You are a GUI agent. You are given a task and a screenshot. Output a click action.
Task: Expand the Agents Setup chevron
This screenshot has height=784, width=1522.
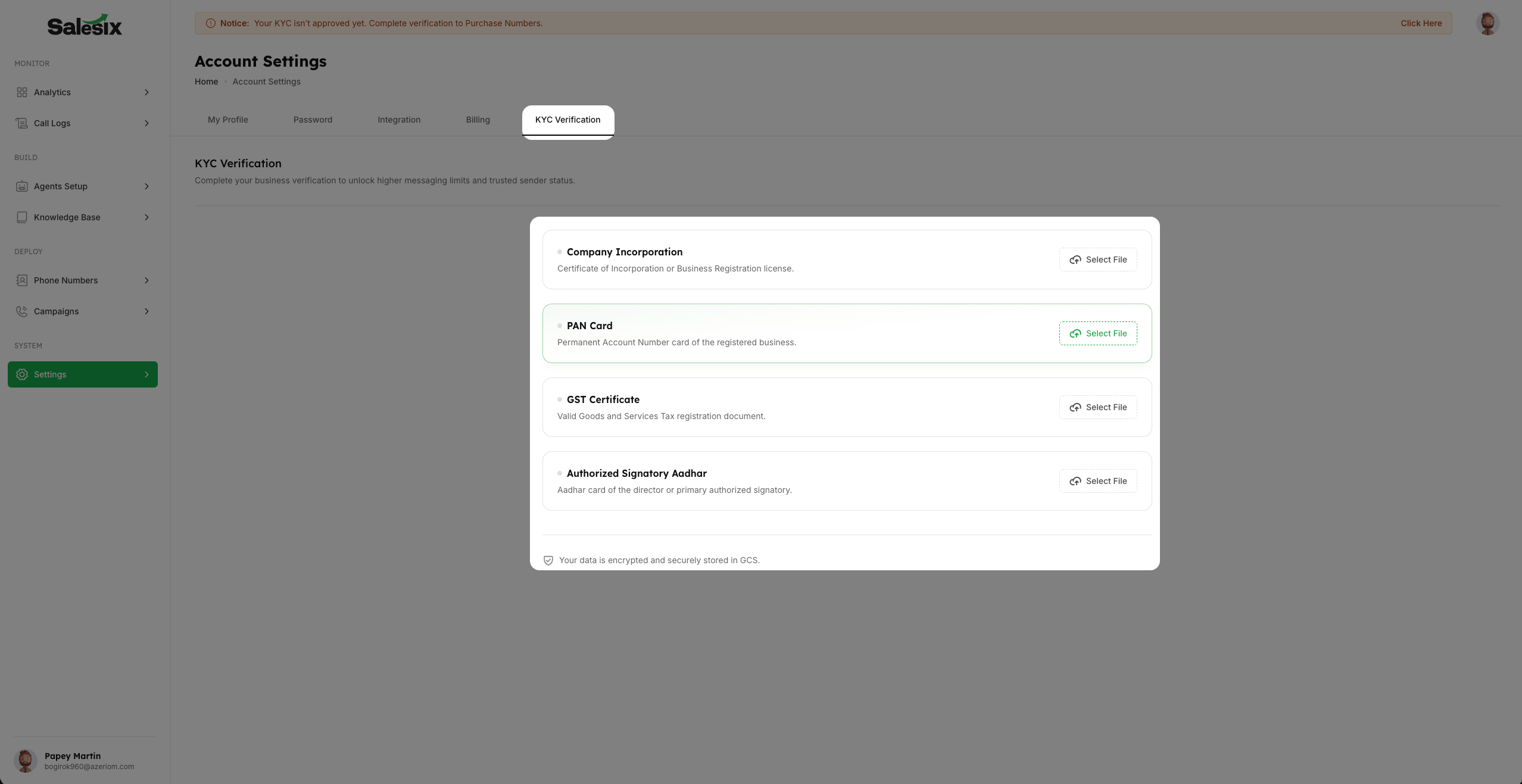[146, 186]
